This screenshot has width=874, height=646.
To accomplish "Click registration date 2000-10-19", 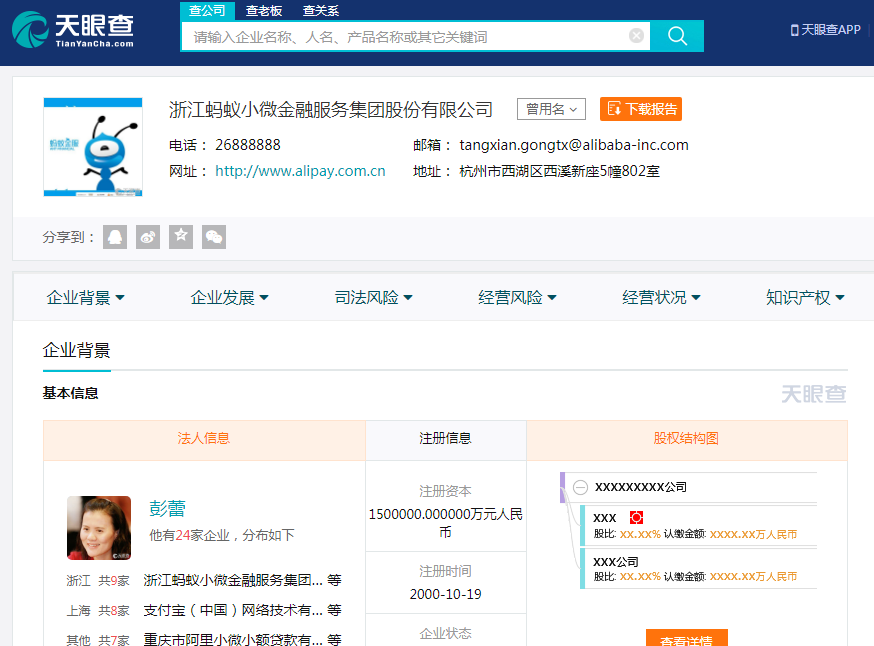I will pos(445,595).
